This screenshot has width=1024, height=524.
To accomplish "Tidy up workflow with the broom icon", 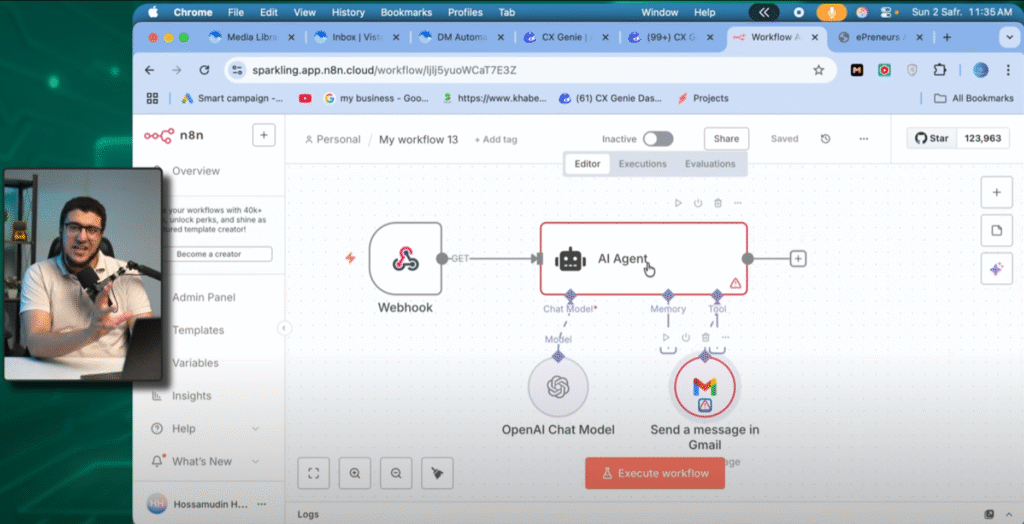I will click(x=437, y=473).
